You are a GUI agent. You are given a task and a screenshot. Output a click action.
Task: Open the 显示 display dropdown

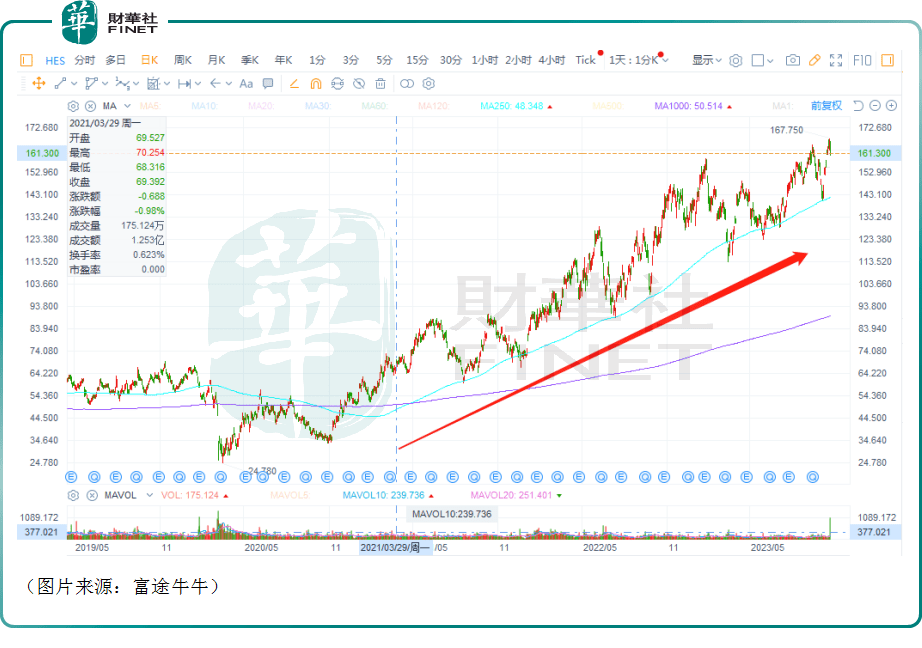click(x=707, y=60)
